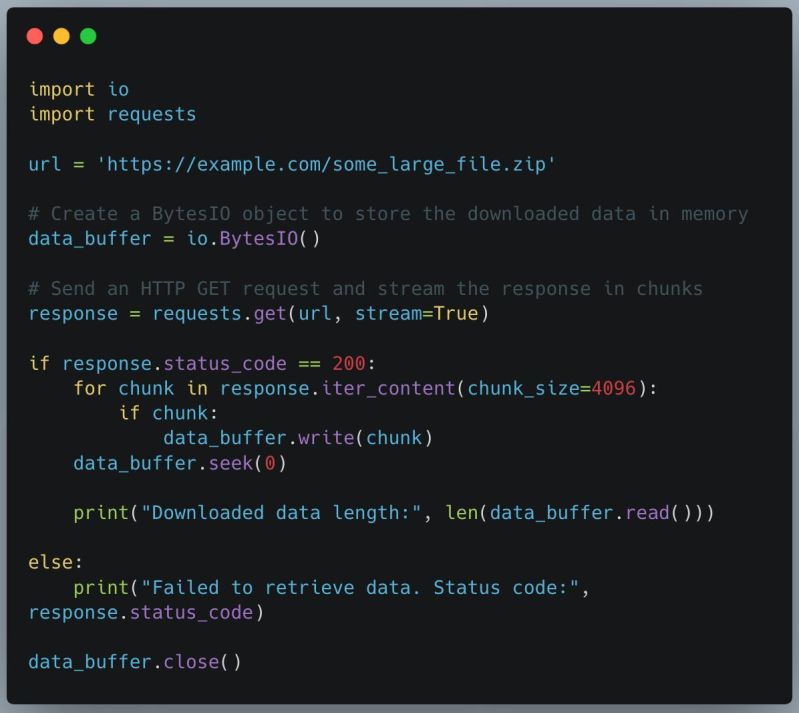The width and height of the screenshot is (799, 713).
Task: Click the string "Failed to retrieve data. Status code:"
Action: click(x=360, y=588)
